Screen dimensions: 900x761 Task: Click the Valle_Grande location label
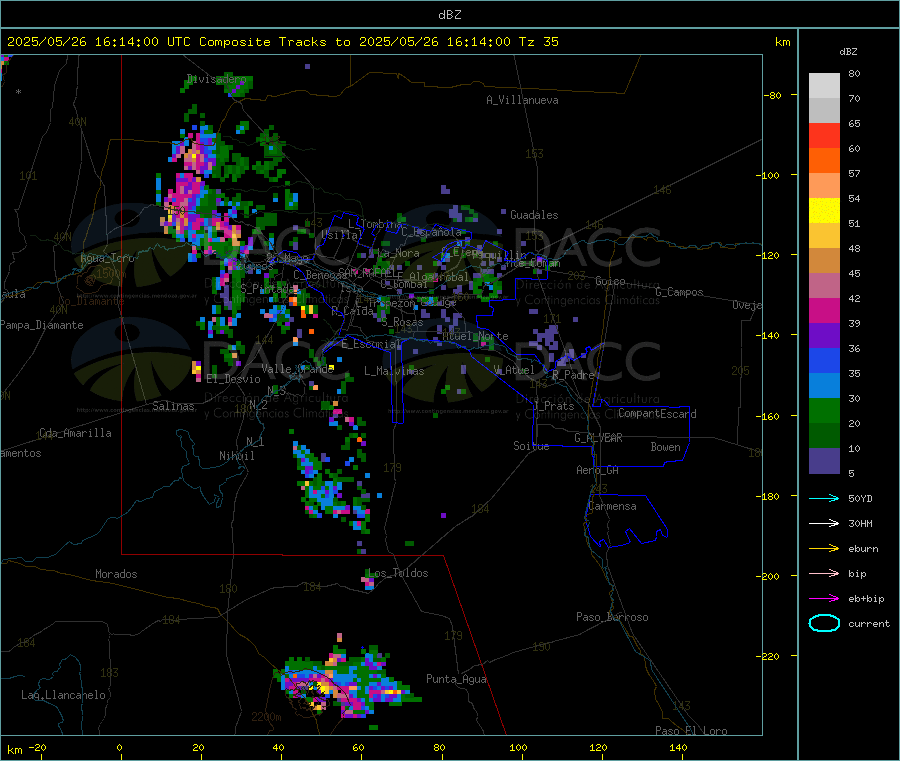click(298, 369)
